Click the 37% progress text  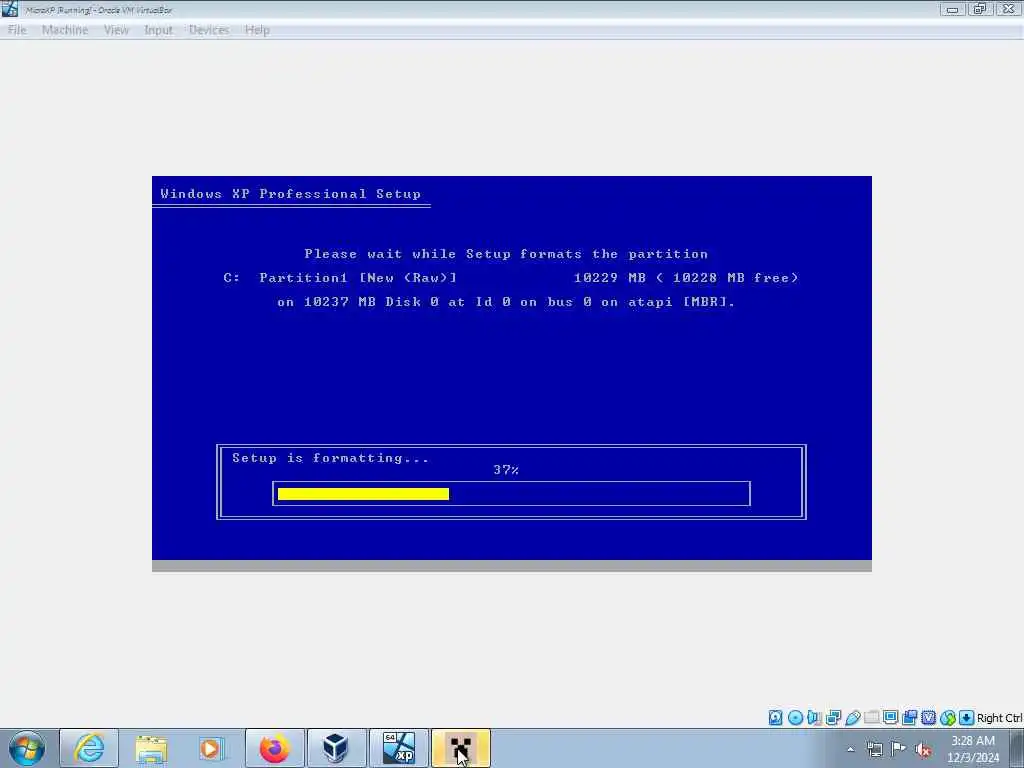tap(506, 470)
